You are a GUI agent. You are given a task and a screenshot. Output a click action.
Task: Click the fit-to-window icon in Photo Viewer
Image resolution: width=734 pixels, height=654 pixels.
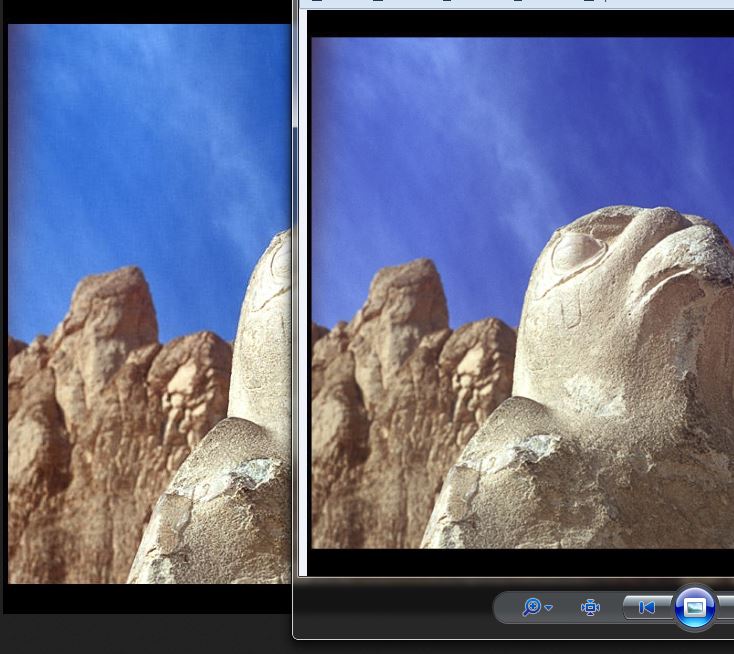[590, 607]
